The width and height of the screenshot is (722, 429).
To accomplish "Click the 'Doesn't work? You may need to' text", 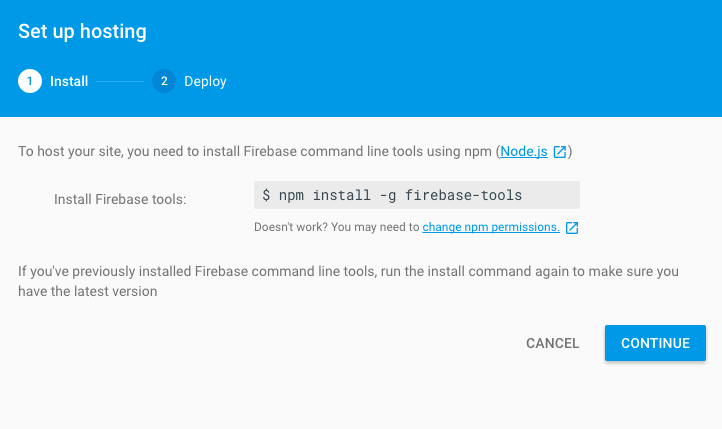I will coord(337,227).
